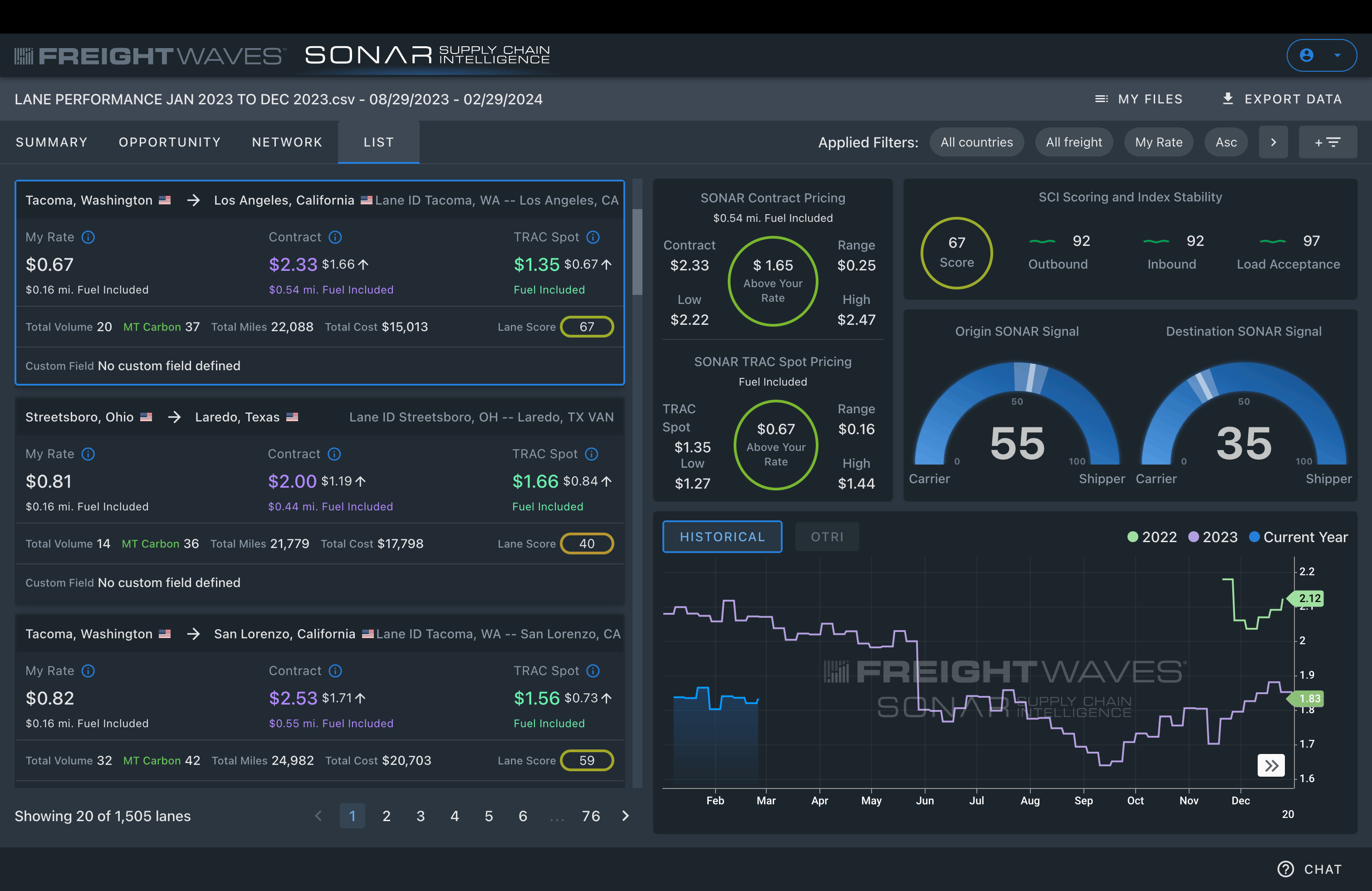Toggle the 2023 series legend
This screenshot has height=891, width=1372.
click(1213, 537)
